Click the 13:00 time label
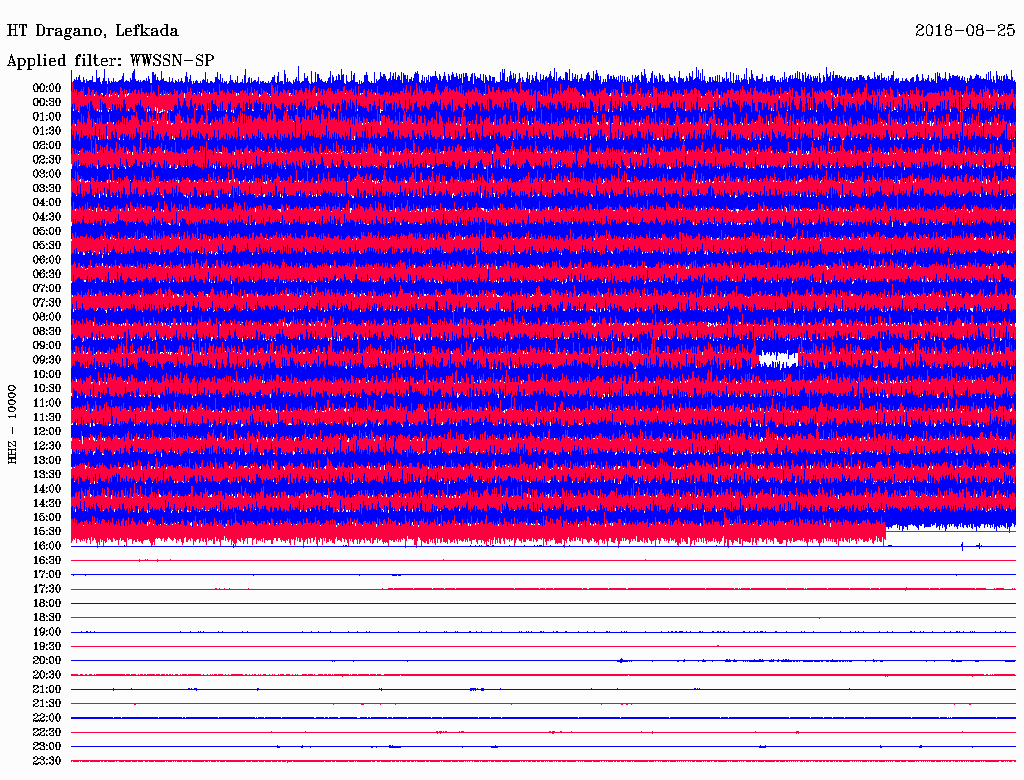 (x=47, y=461)
